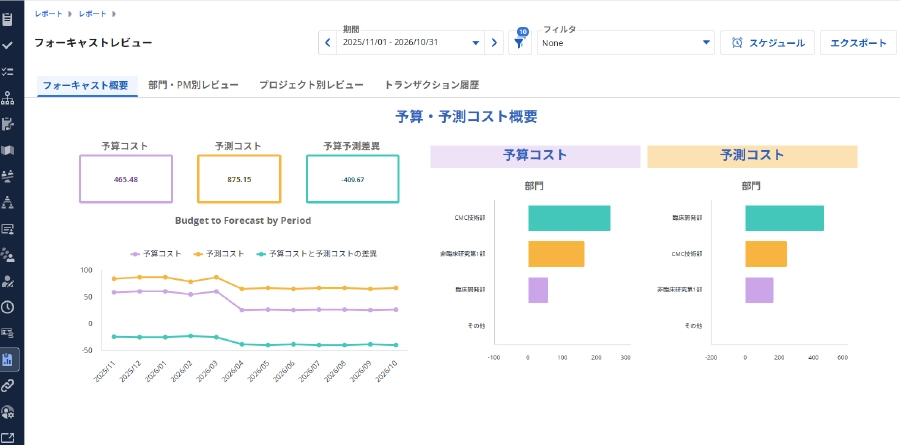Open the filter funnel icon with badge

pyautogui.click(x=520, y=43)
